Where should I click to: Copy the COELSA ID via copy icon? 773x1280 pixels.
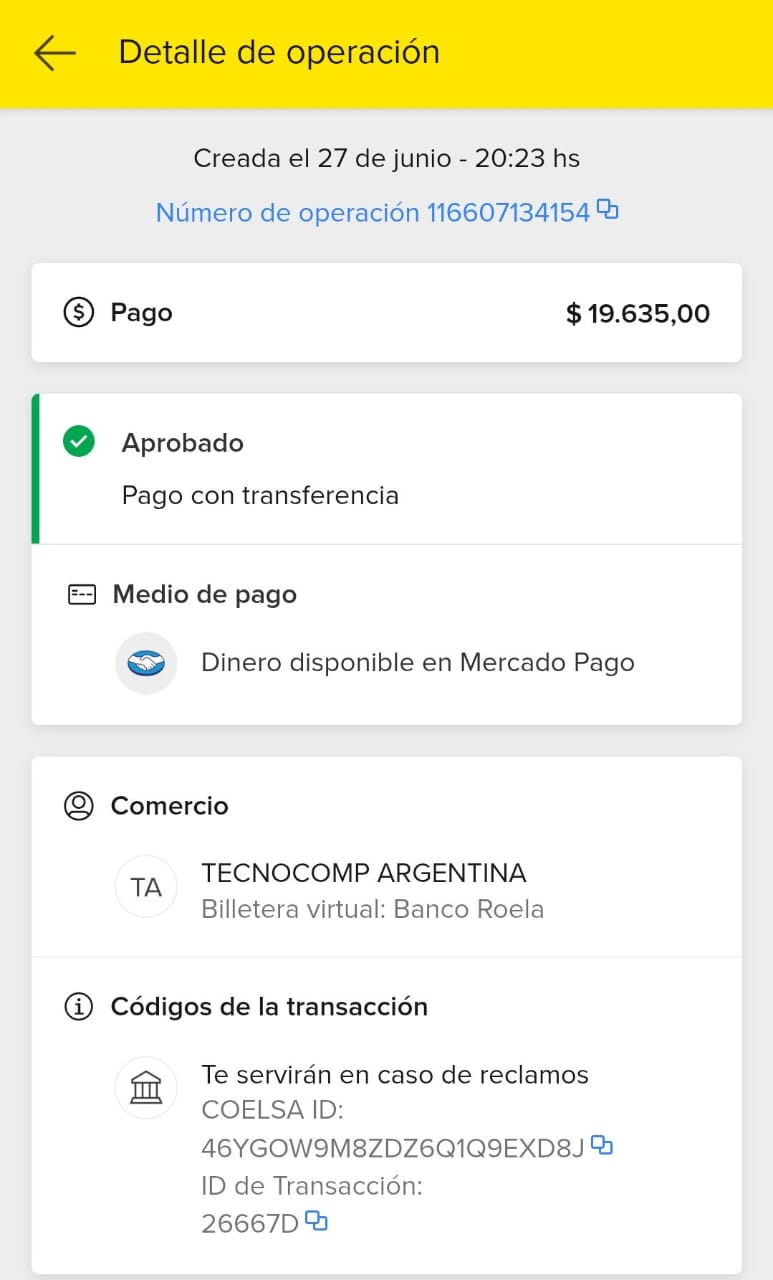pyautogui.click(x=601, y=1145)
